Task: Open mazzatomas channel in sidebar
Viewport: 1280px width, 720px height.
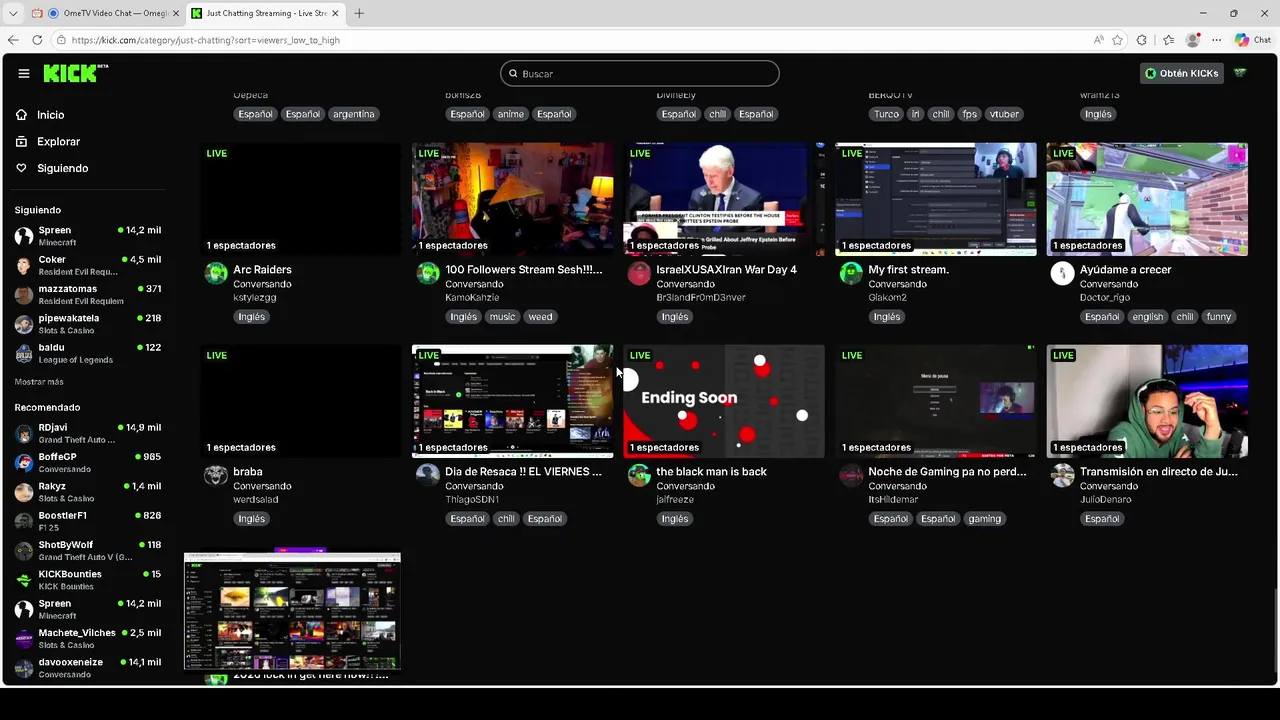Action: (88, 294)
